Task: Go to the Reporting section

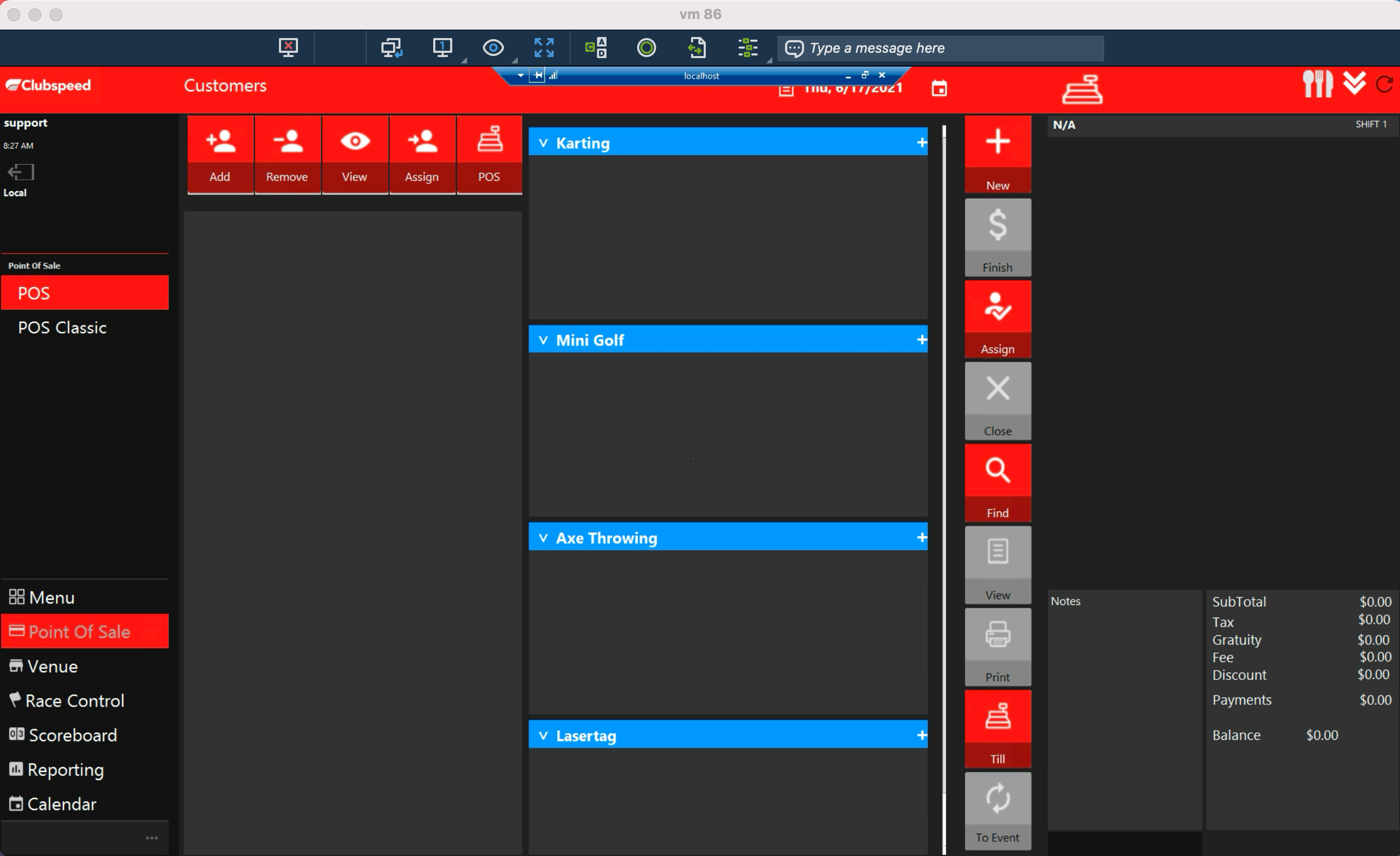Action: coord(66,769)
